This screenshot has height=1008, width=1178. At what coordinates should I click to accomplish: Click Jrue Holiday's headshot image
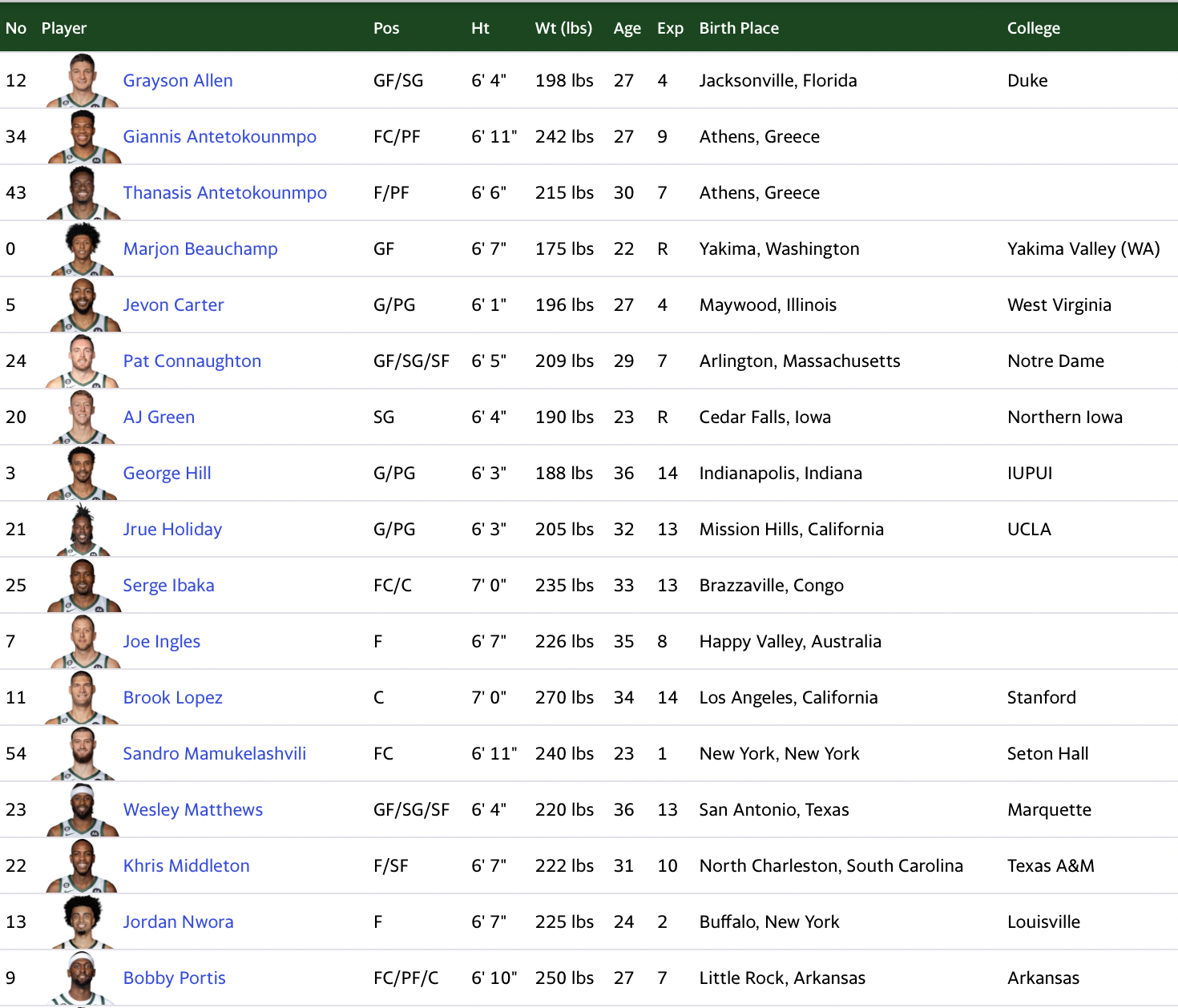click(x=83, y=529)
